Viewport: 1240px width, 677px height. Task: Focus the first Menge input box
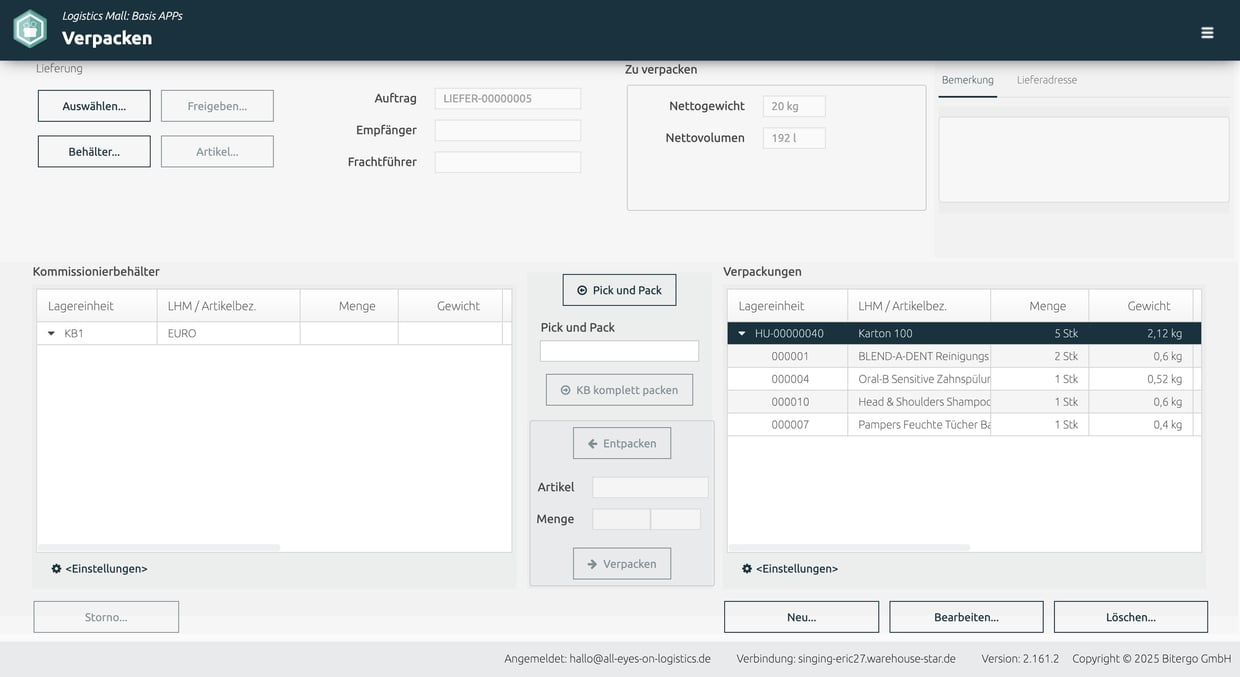pyautogui.click(x=621, y=519)
